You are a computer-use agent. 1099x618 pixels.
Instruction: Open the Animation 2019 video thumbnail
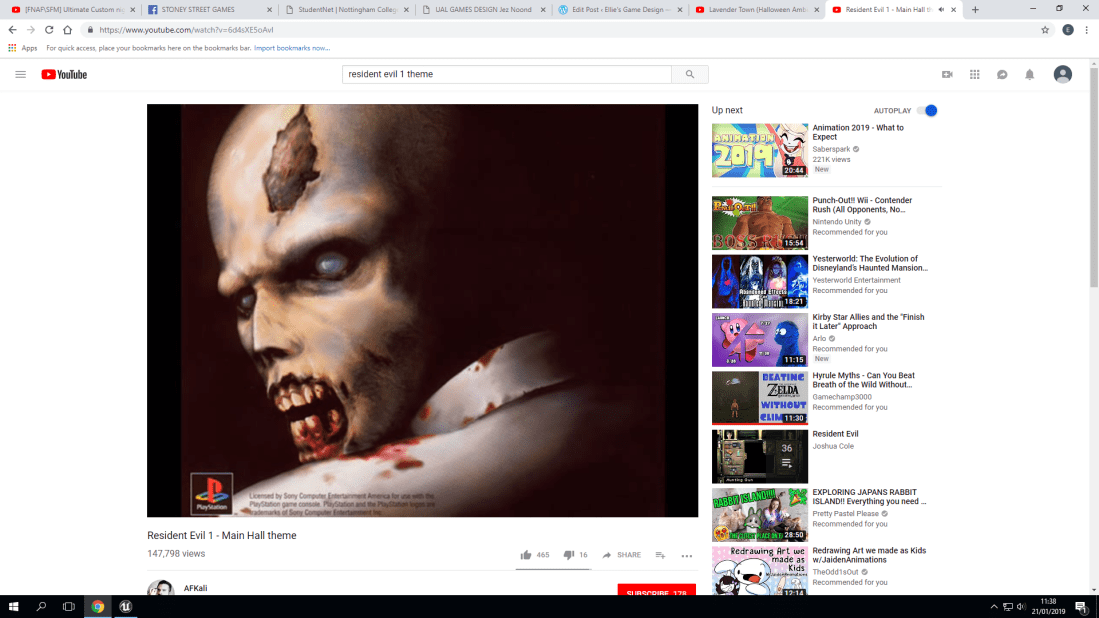coord(759,150)
